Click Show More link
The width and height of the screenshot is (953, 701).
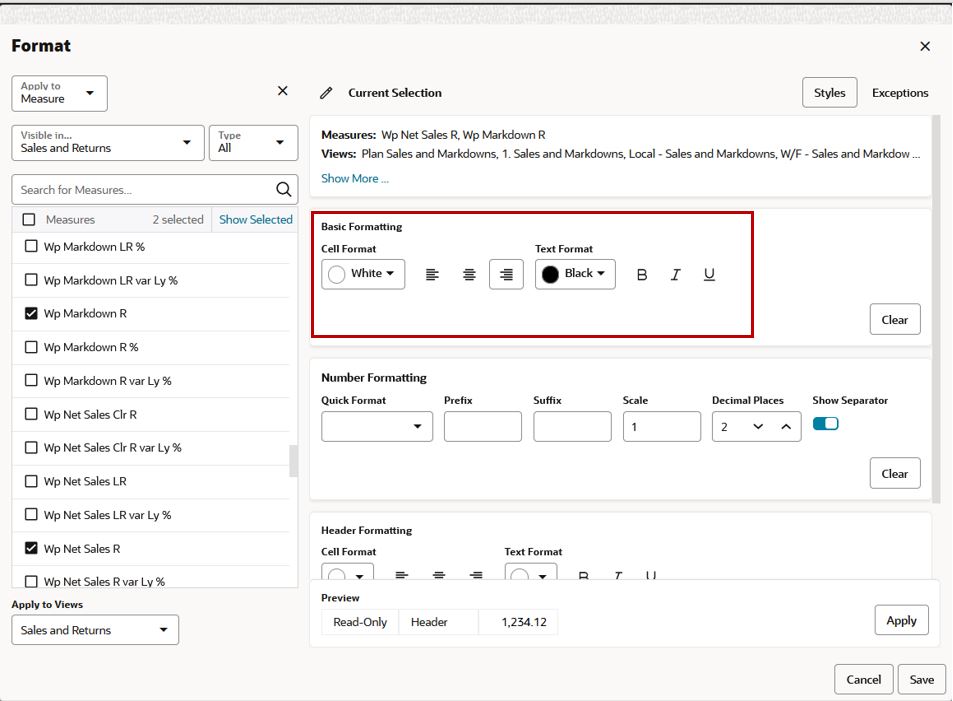(355, 178)
